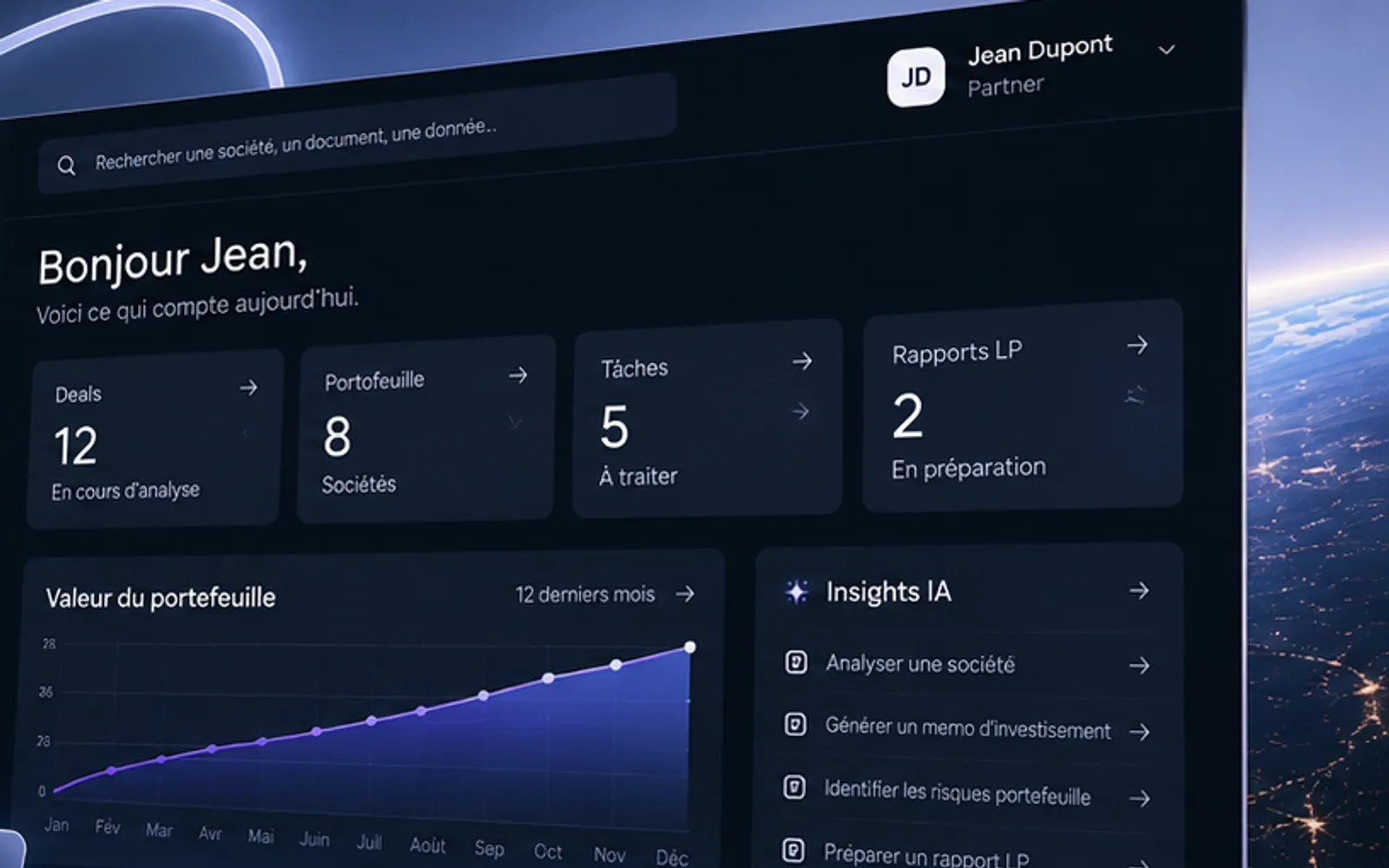Click the magnifier icon in the search bar
Image resolution: width=1389 pixels, height=868 pixels.
[66, 165]
